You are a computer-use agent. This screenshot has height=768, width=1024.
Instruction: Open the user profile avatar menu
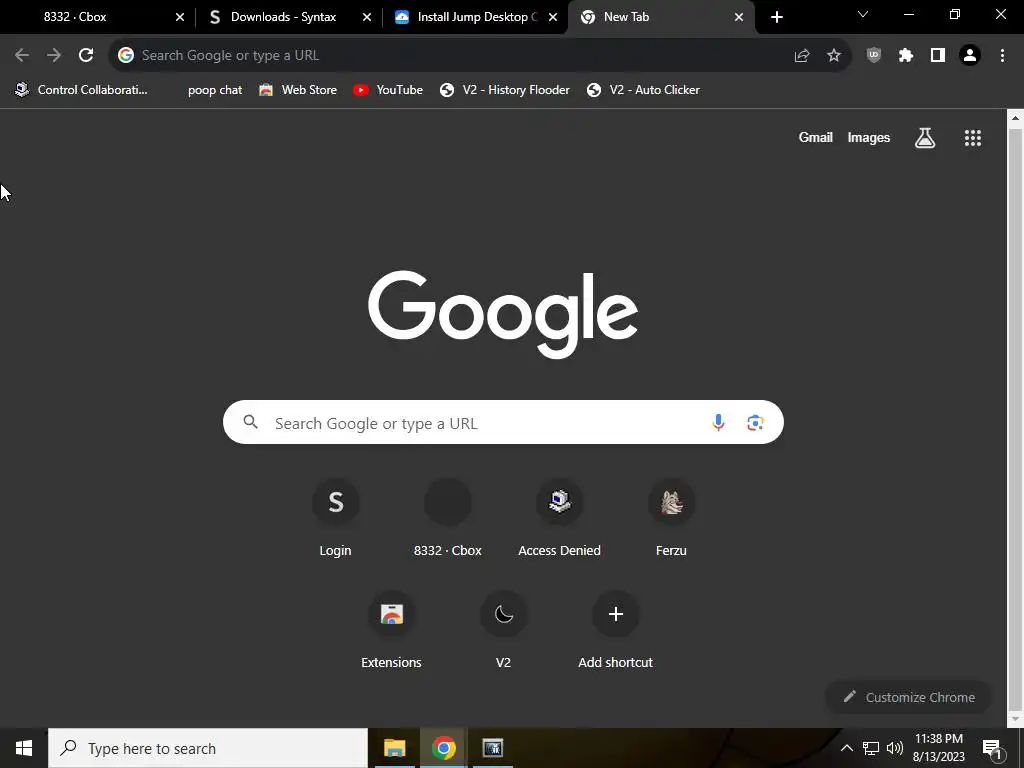970,56
